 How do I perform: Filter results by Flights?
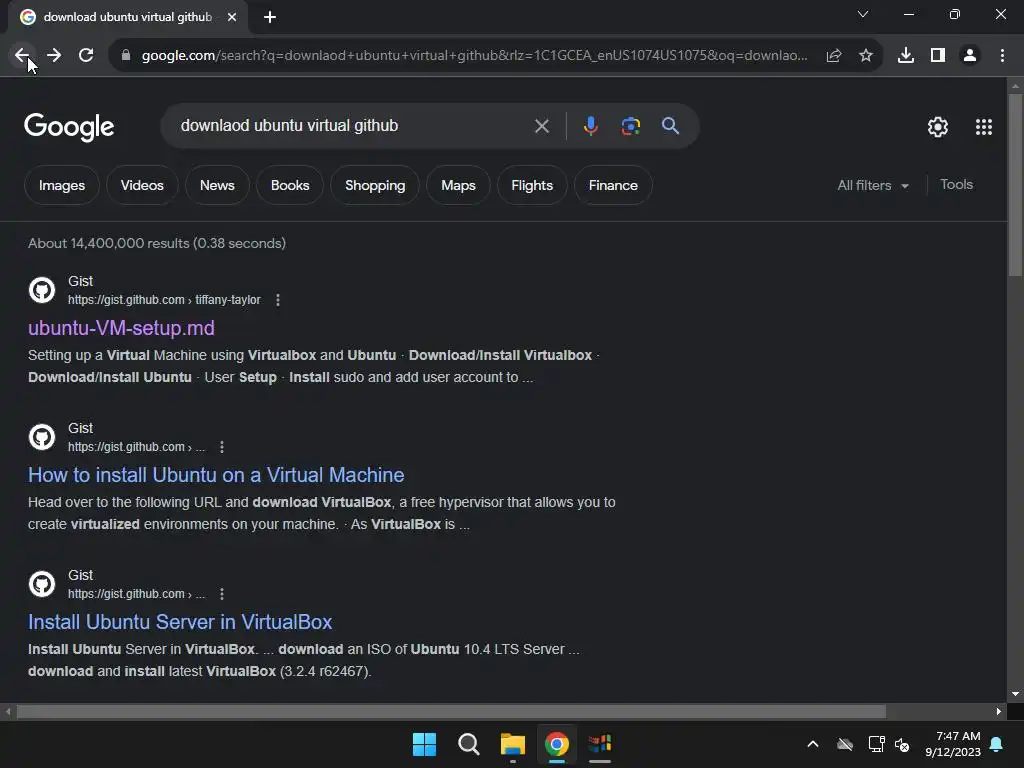point(532,185)
